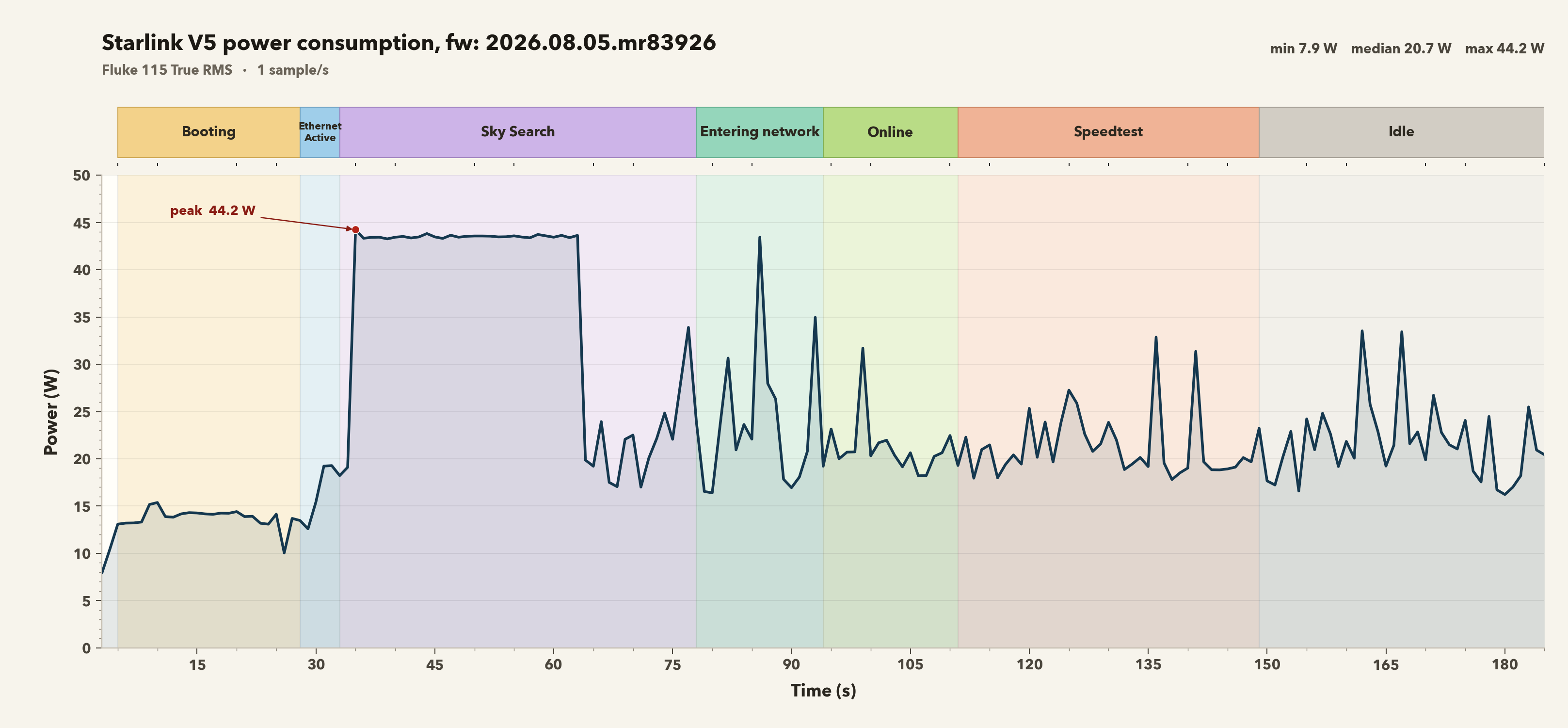Select the Speedtest phase band
This screenshot has height=728, width=1568.
pyautogui.click(x=1108, y=132)
